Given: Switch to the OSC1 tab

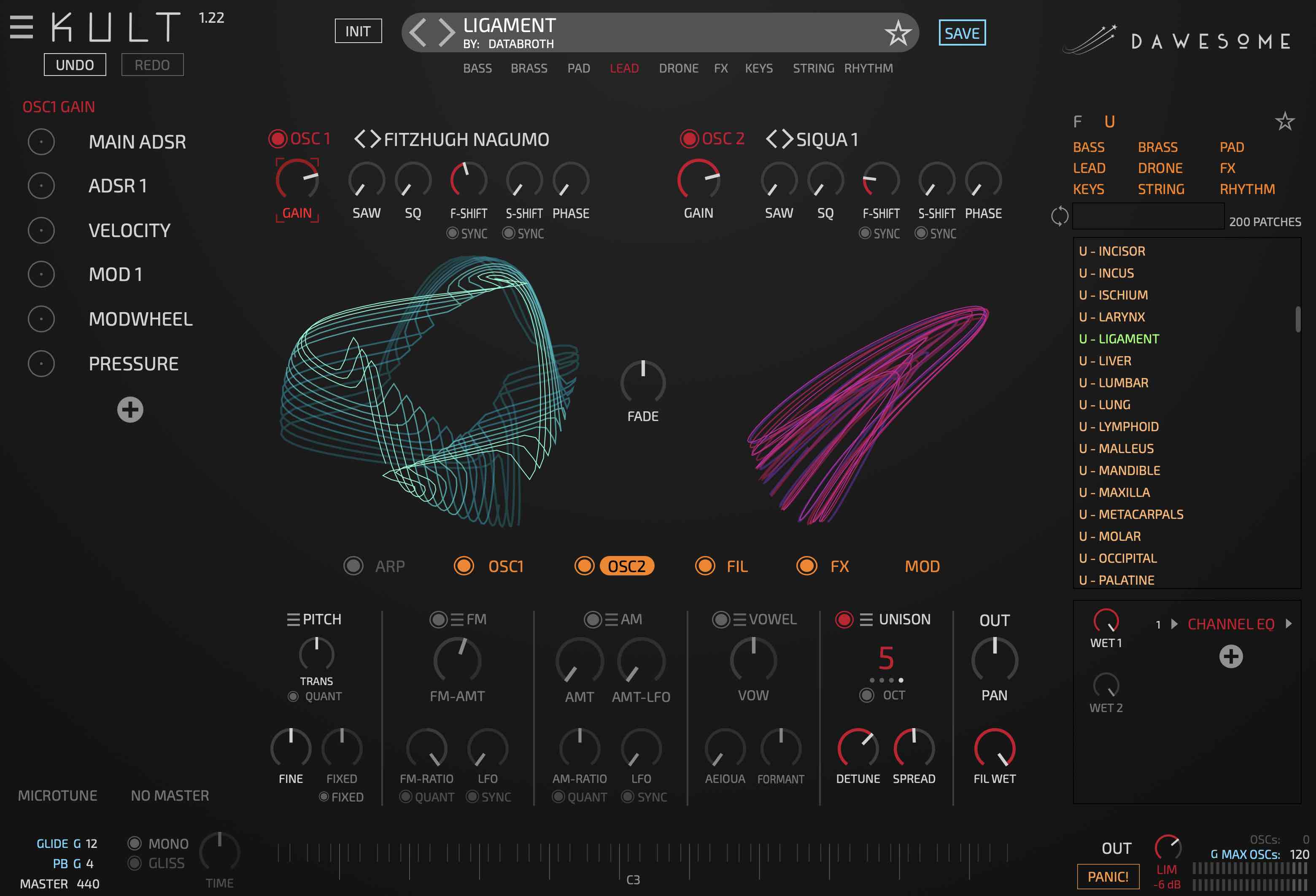Looking at the screenshot, I should click(506, 567).
